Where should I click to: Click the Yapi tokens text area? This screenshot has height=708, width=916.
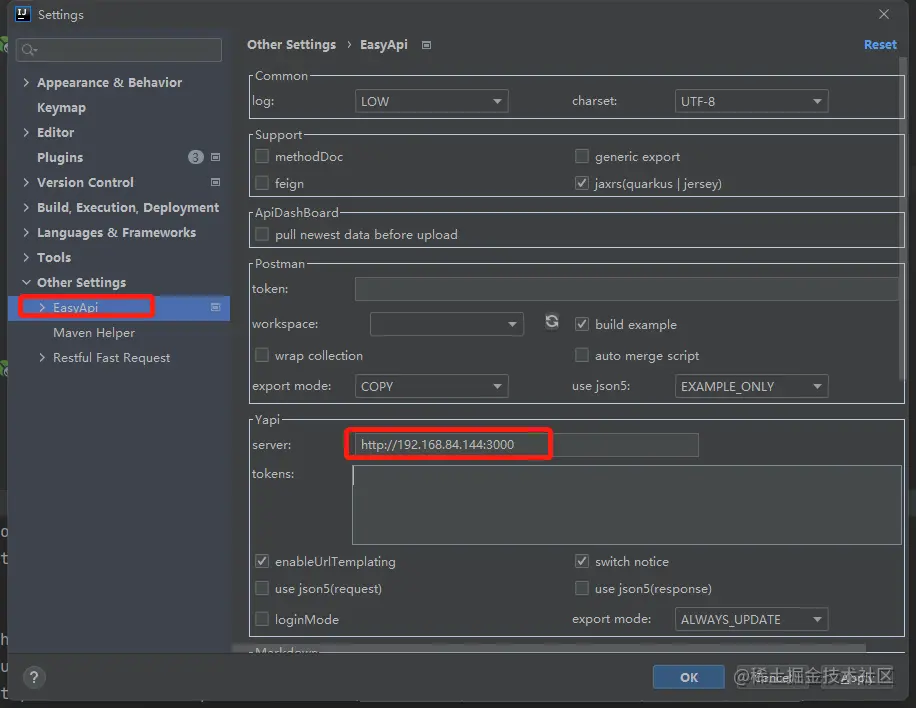click(x=627, y=505)
